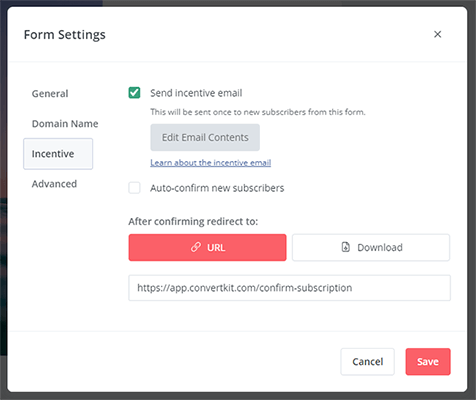Click the file download icon beside Download
The height and width of the screenshot is (400, 476).
(346, 247)
